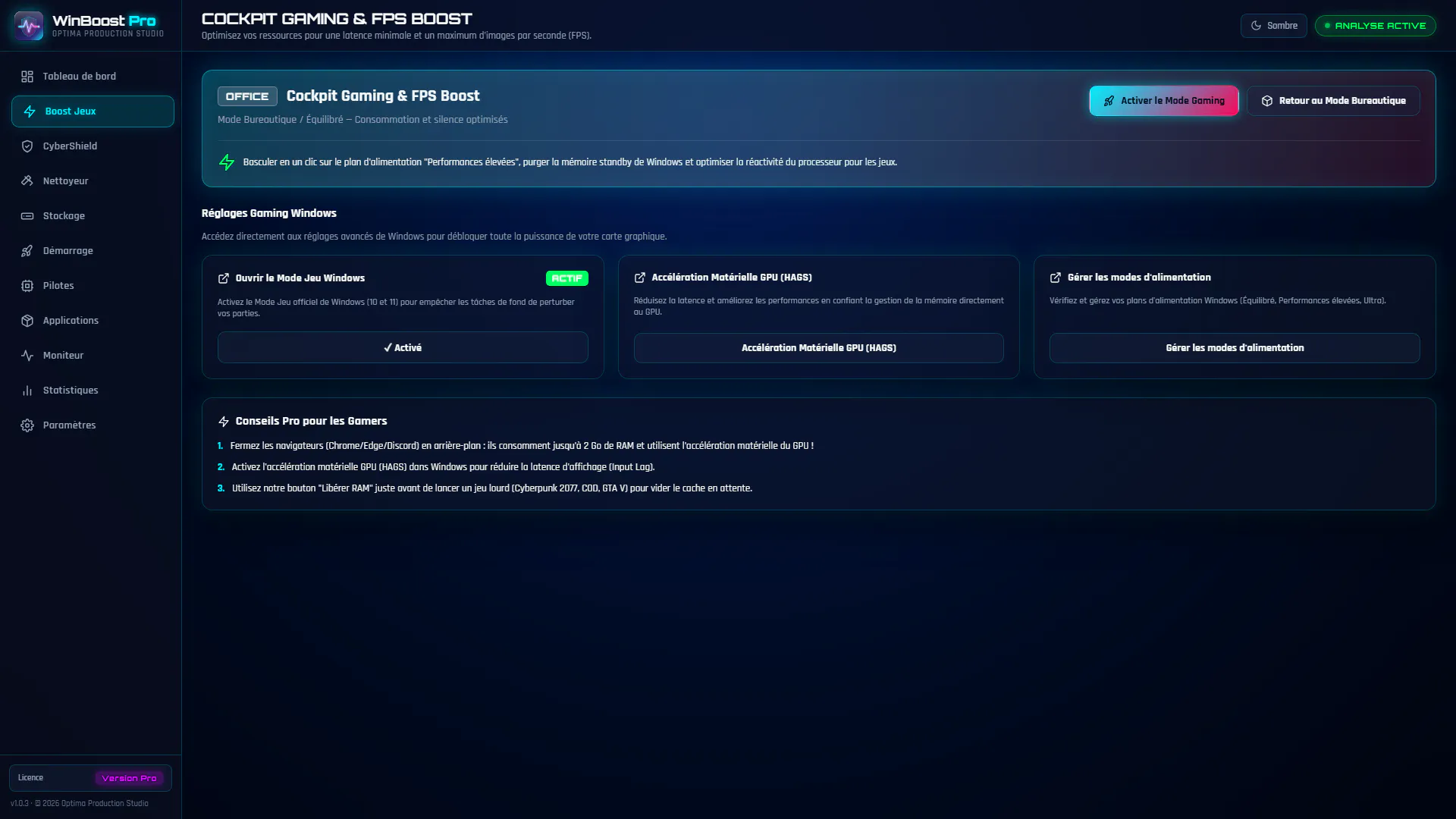Screen dimensions: 1456x819
Task: Click the Version Pro licence badge
Action: pos(129,778)
